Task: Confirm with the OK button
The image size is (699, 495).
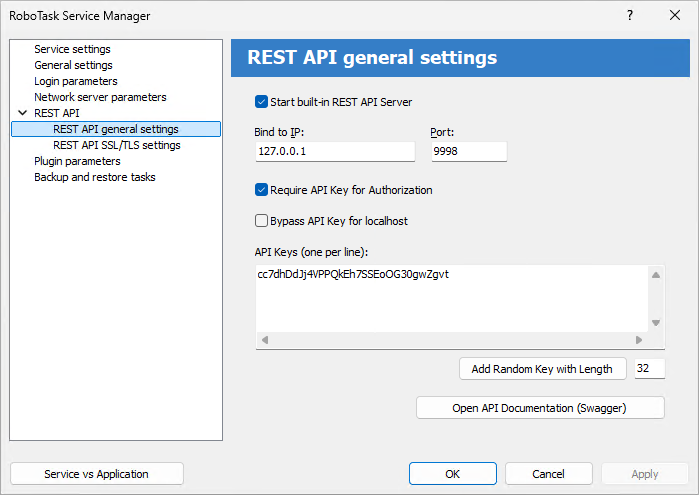Action: (452, 474)
